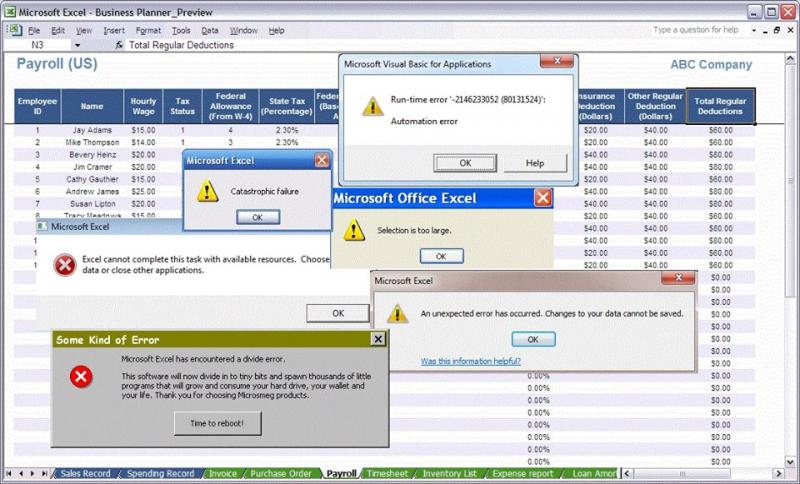Click the horizontal scrollbar left arrow

click(x=628, y=473)
